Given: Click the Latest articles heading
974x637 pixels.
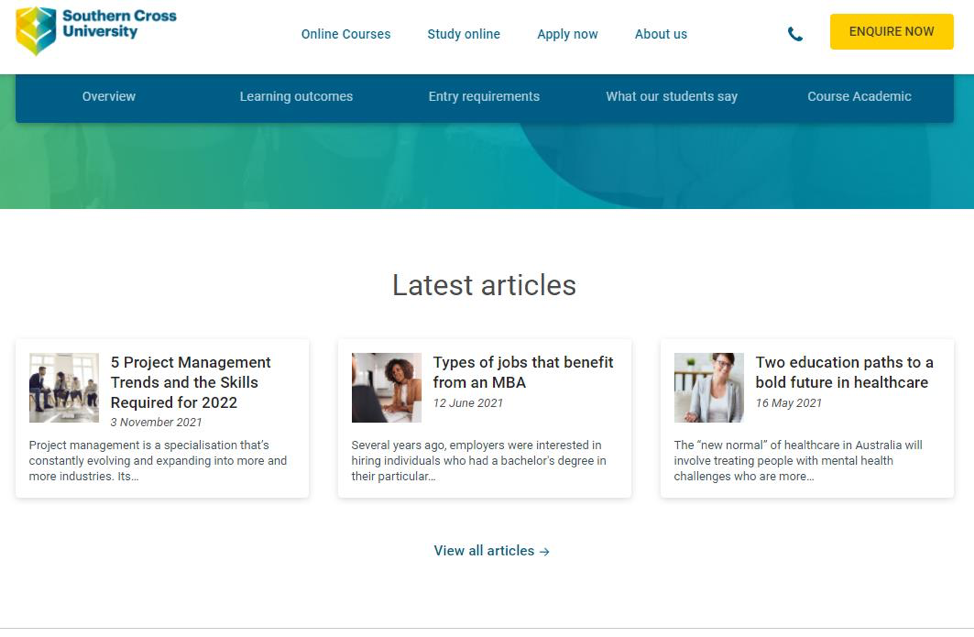Looking at the screenshot, I should (x=484, y=285).
